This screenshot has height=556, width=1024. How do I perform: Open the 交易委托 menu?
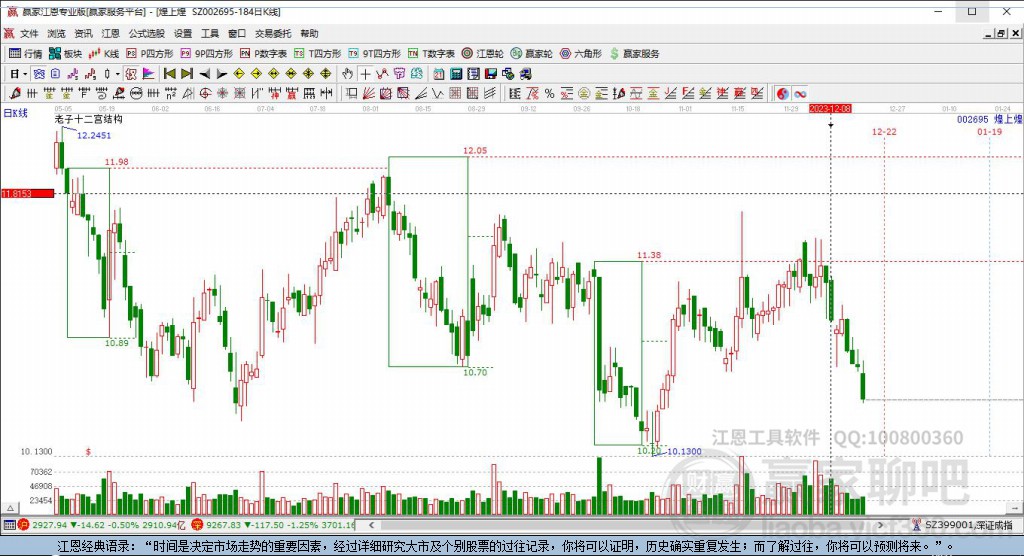(273, 33)
